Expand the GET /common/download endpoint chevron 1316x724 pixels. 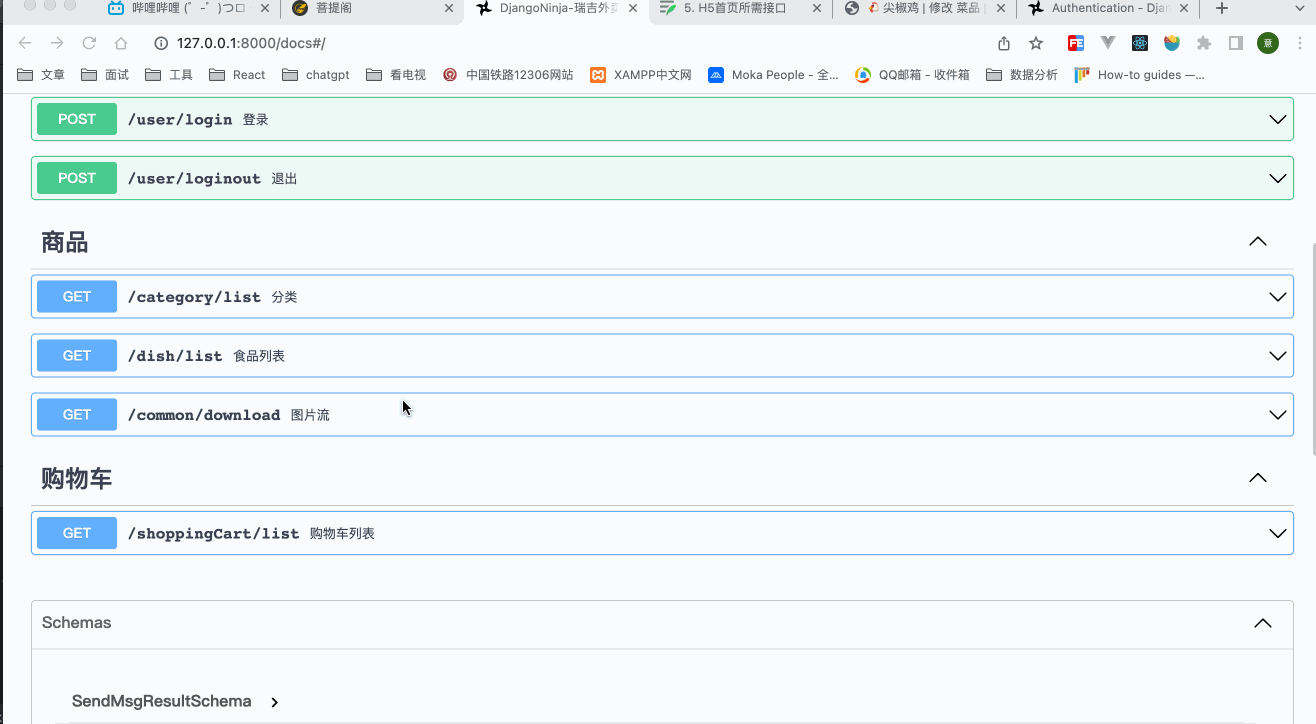click(x=1277, y=415)
